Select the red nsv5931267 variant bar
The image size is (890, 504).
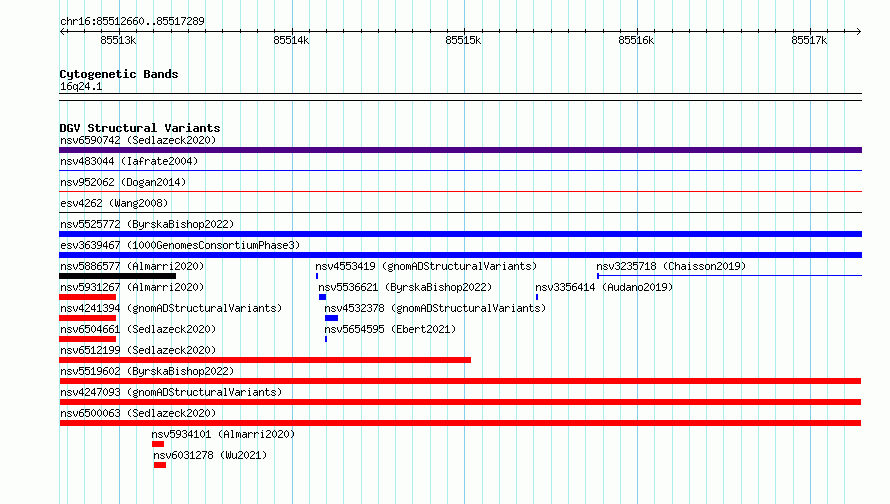(x=87, y=297)
